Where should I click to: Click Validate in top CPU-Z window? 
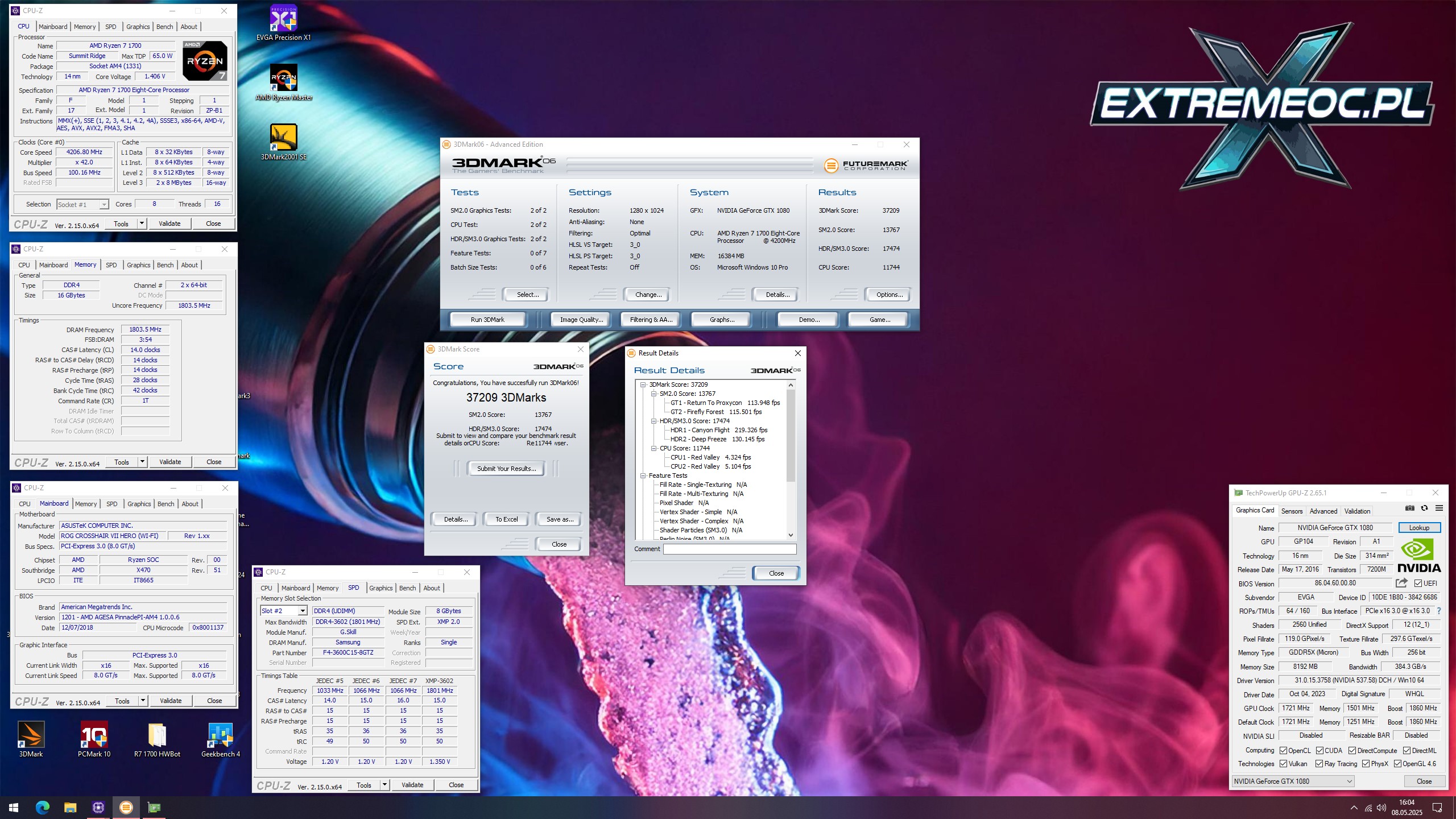[169, 224]
